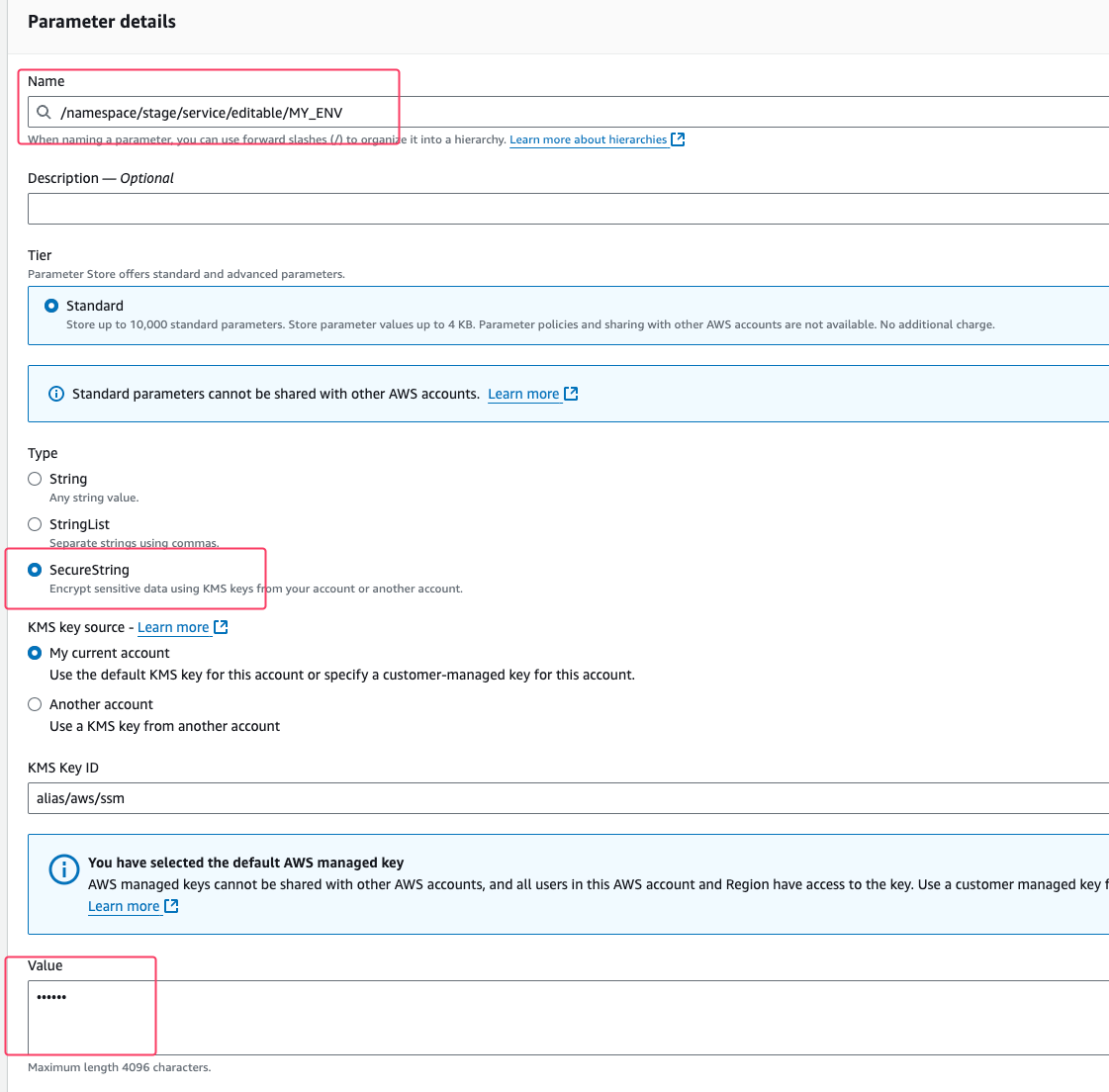Image resolution: width=1109 pixels, height=1092 pixels.
Task: Open Learn more link for KMS key source
Action: click(x=173, y=627)
